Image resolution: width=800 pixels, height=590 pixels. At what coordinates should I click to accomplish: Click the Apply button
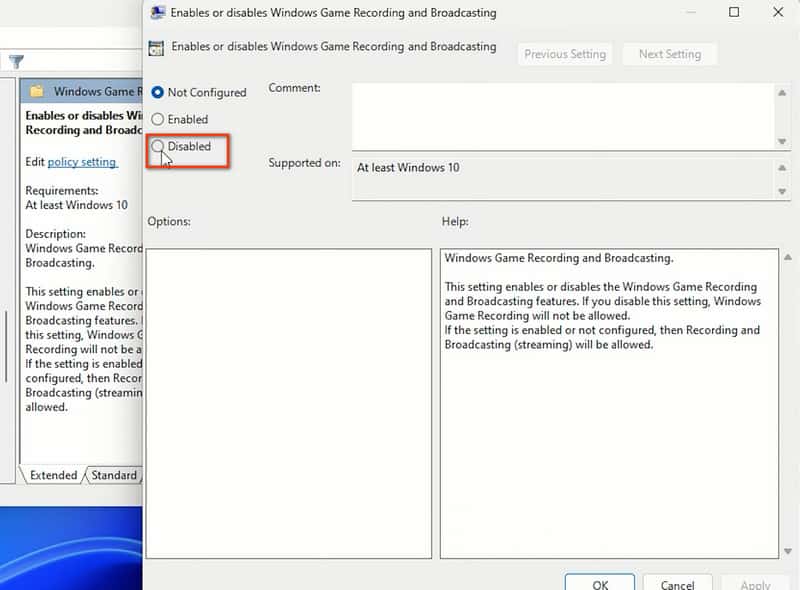point(755,584)
